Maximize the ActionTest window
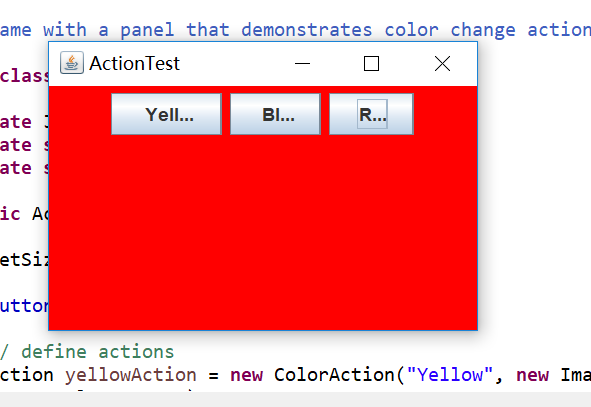The image size is (591, 407). [371, 63]
